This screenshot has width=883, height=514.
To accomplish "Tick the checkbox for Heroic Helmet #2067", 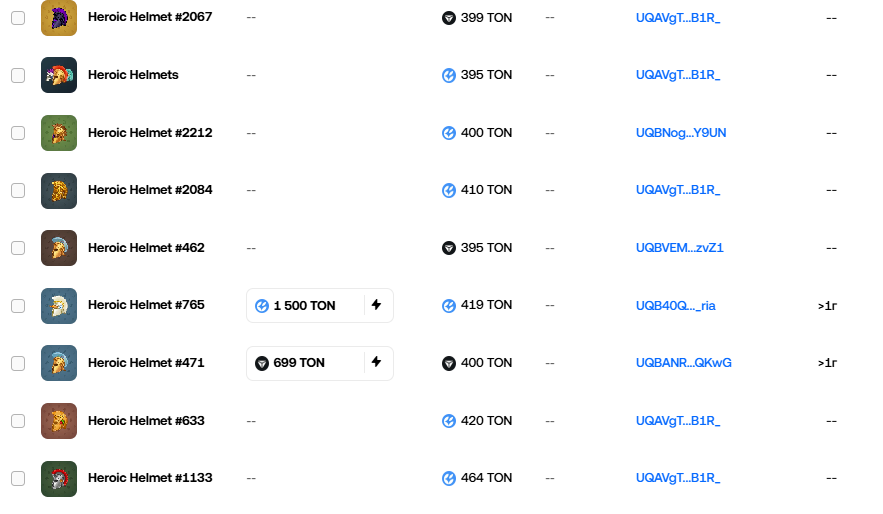I will coord(18,18).
